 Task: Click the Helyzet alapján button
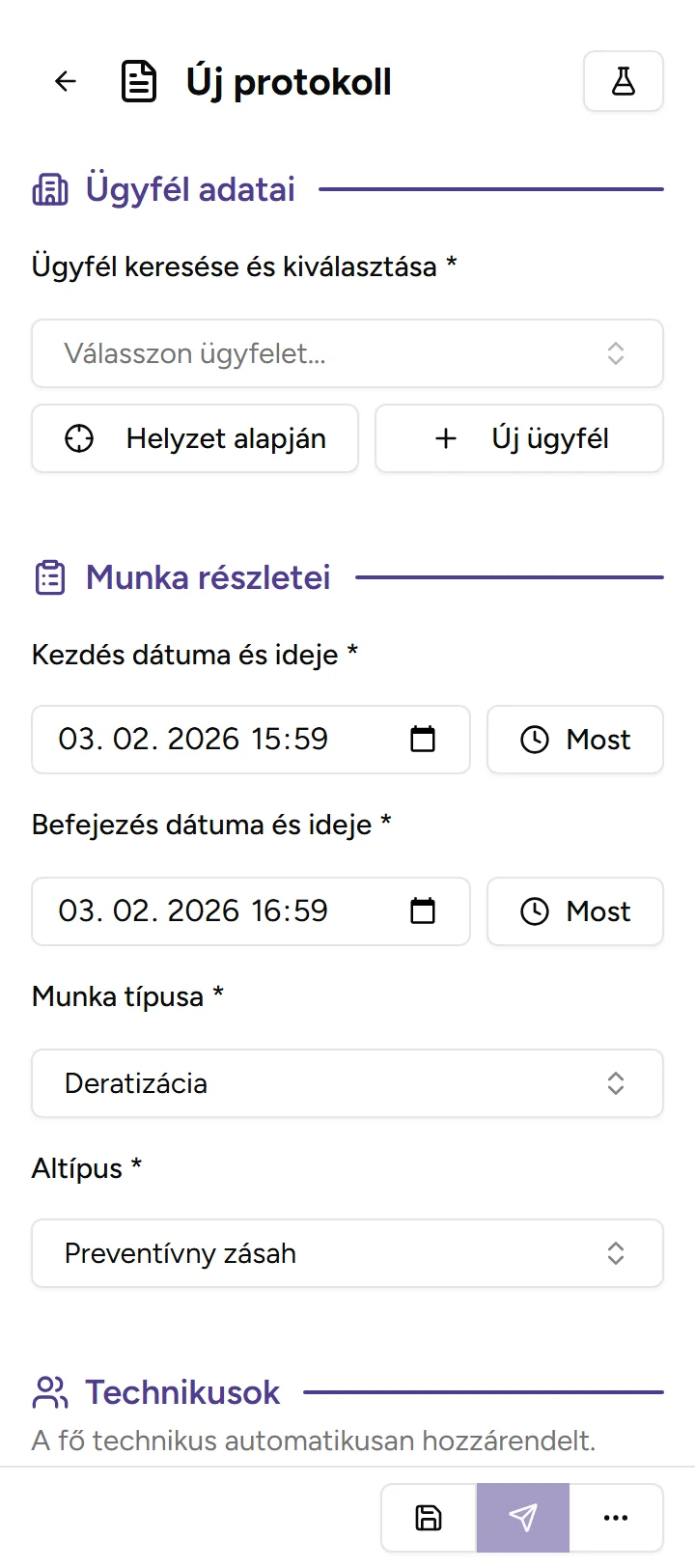(x=195, y=437)
